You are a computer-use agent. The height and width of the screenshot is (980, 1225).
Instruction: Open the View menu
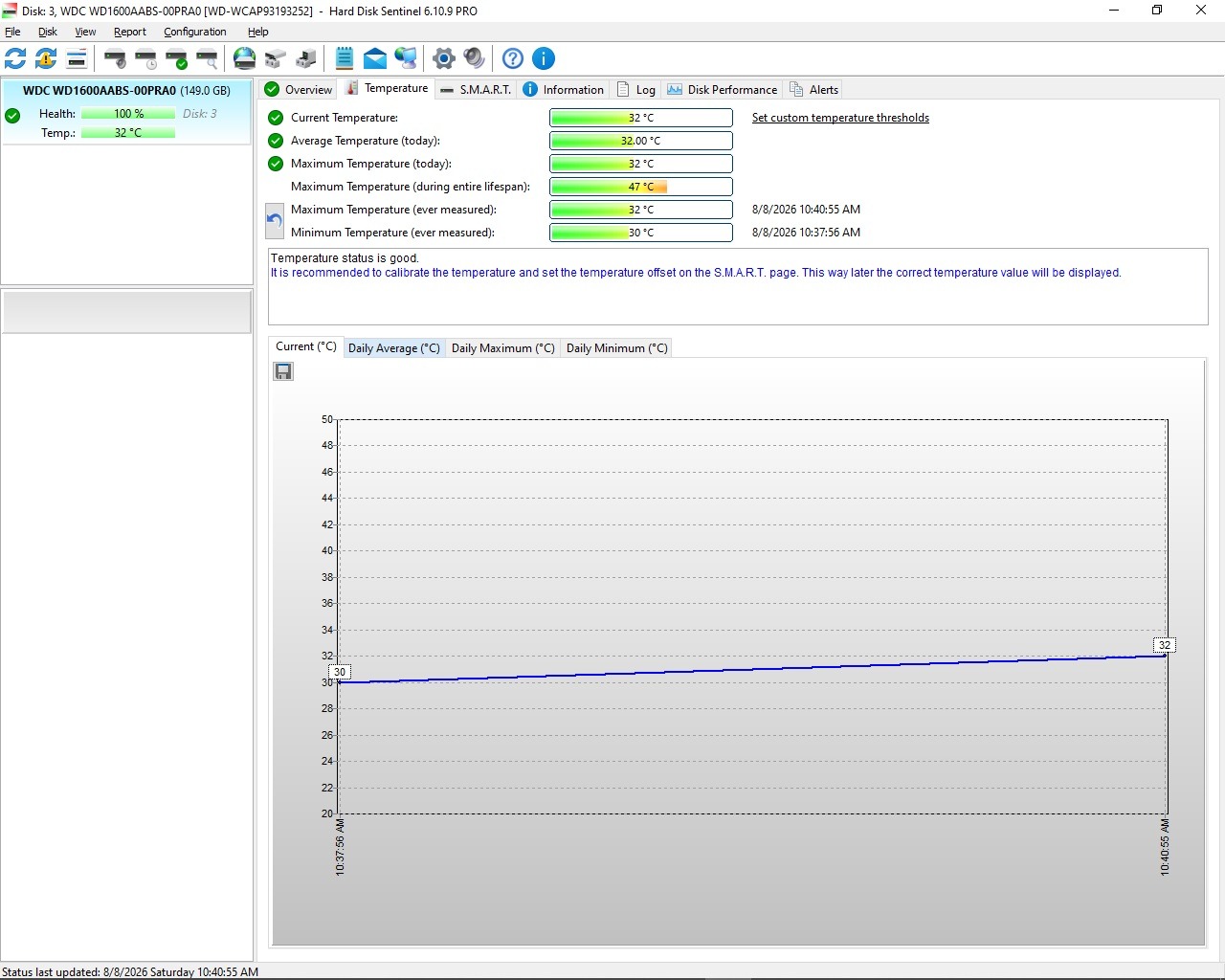pos(85,32)
